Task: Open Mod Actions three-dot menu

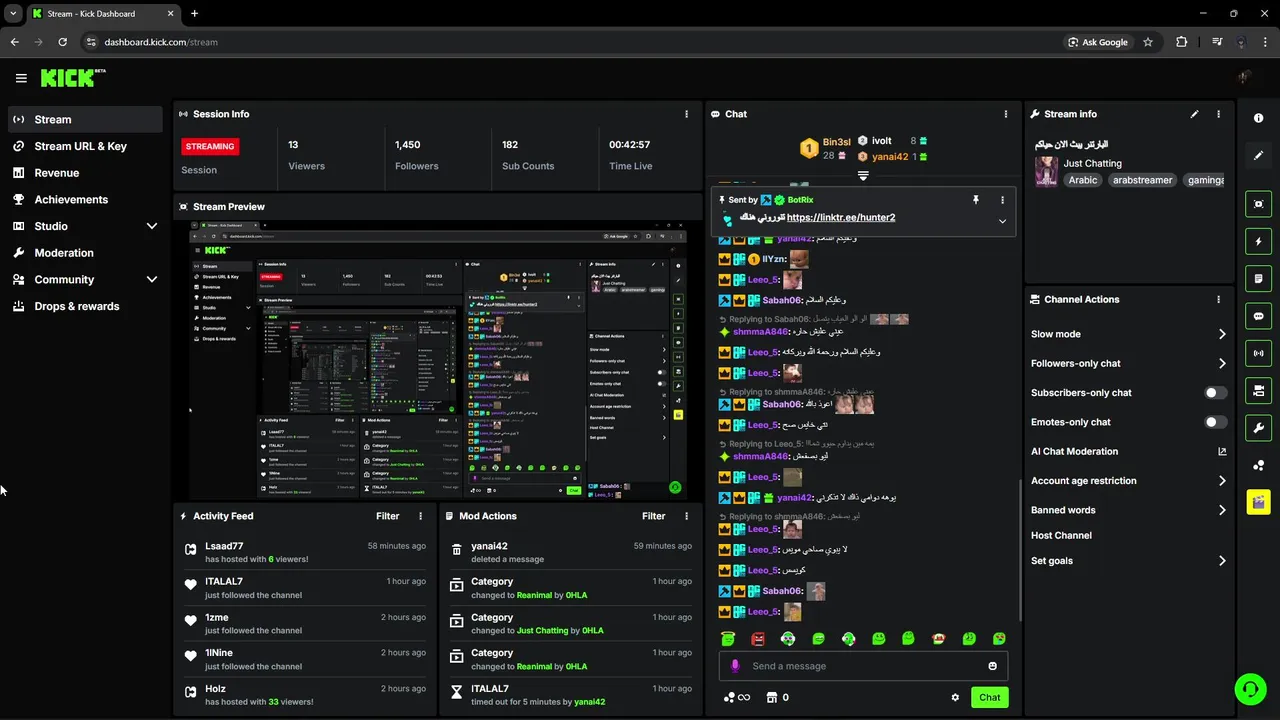Action: pyautogui.click(x=686, y=516)
